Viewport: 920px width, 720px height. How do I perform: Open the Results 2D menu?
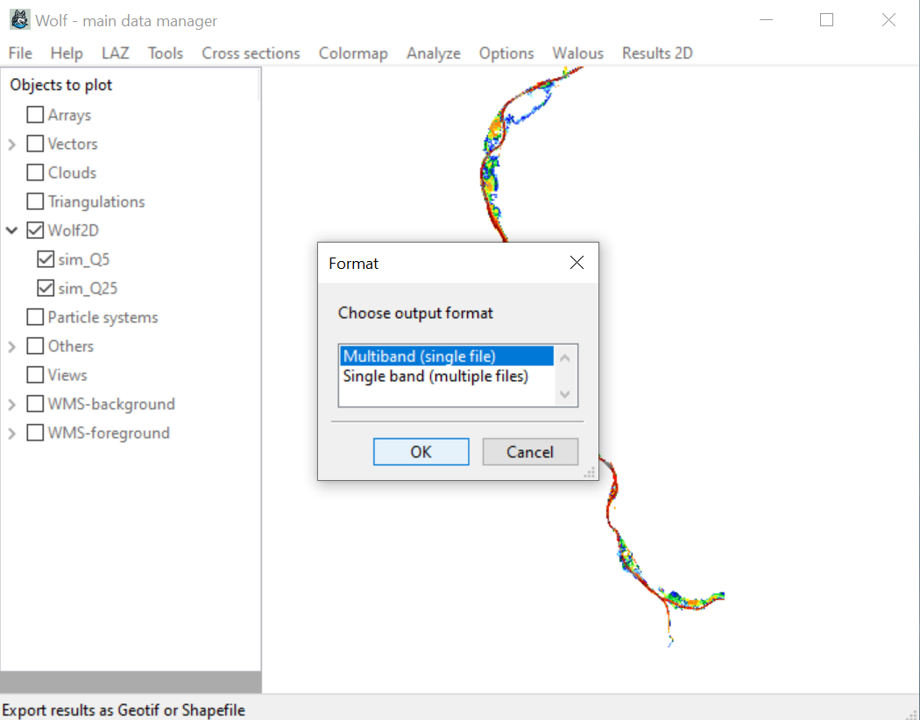657,53
